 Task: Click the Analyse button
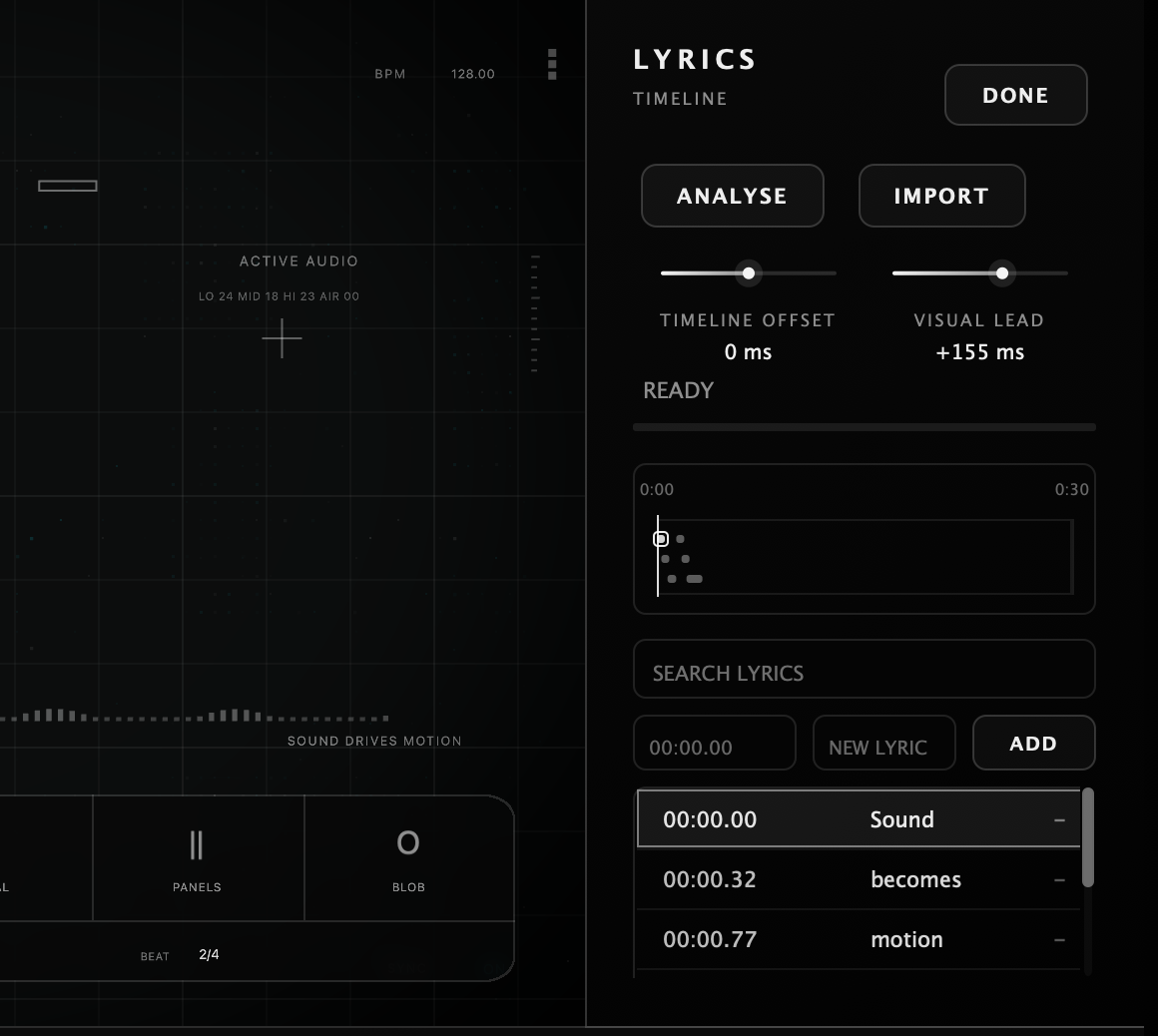732,196
